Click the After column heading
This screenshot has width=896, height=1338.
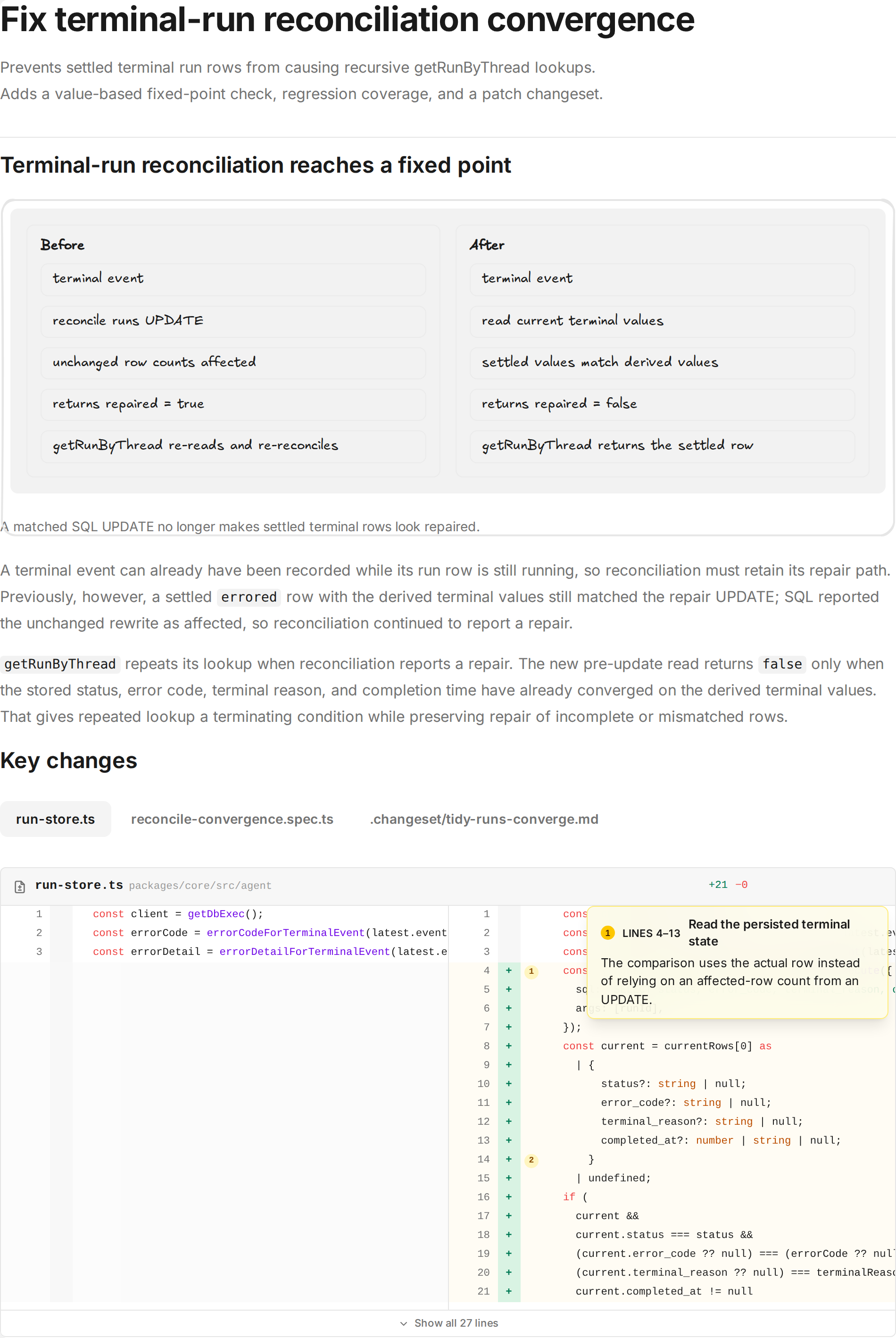(487, 244)
